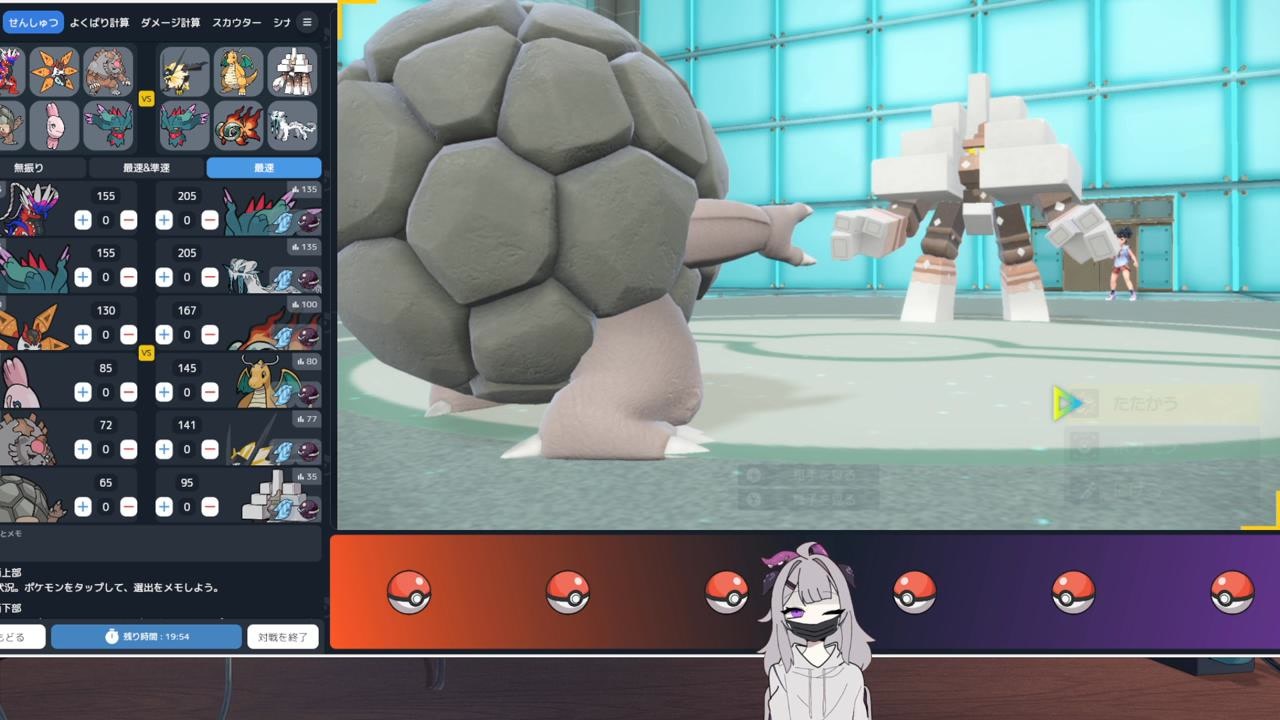Tap Hydrapple in my team grid
The height and width of the screenshot is (720, 1280).
pos(108,125)
